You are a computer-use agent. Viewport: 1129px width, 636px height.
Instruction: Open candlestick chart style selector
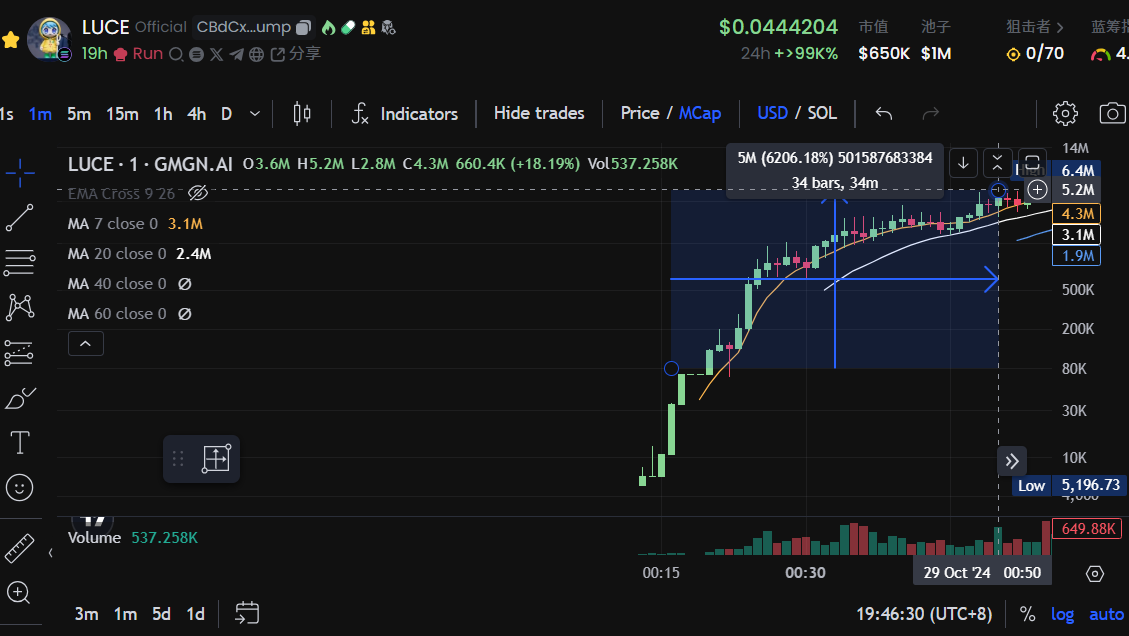pyautogui.click(x=302, y=113)
